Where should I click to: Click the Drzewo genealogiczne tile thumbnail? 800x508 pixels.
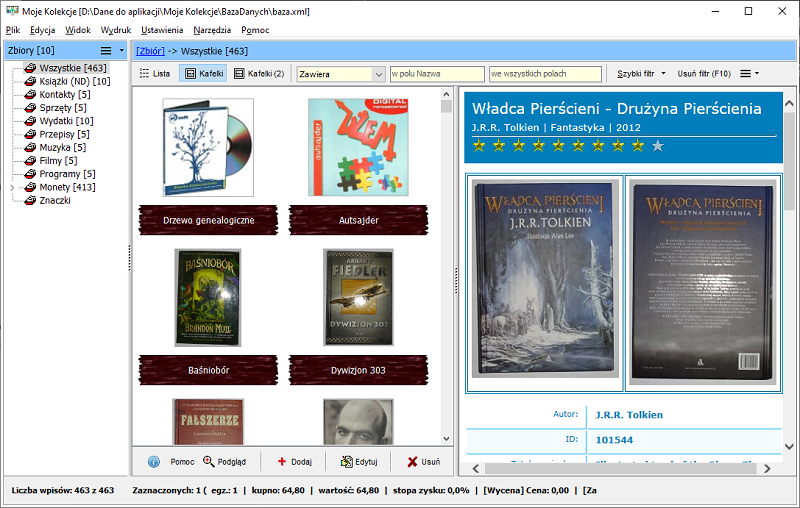pyautogui.click(x=208, y=147)
